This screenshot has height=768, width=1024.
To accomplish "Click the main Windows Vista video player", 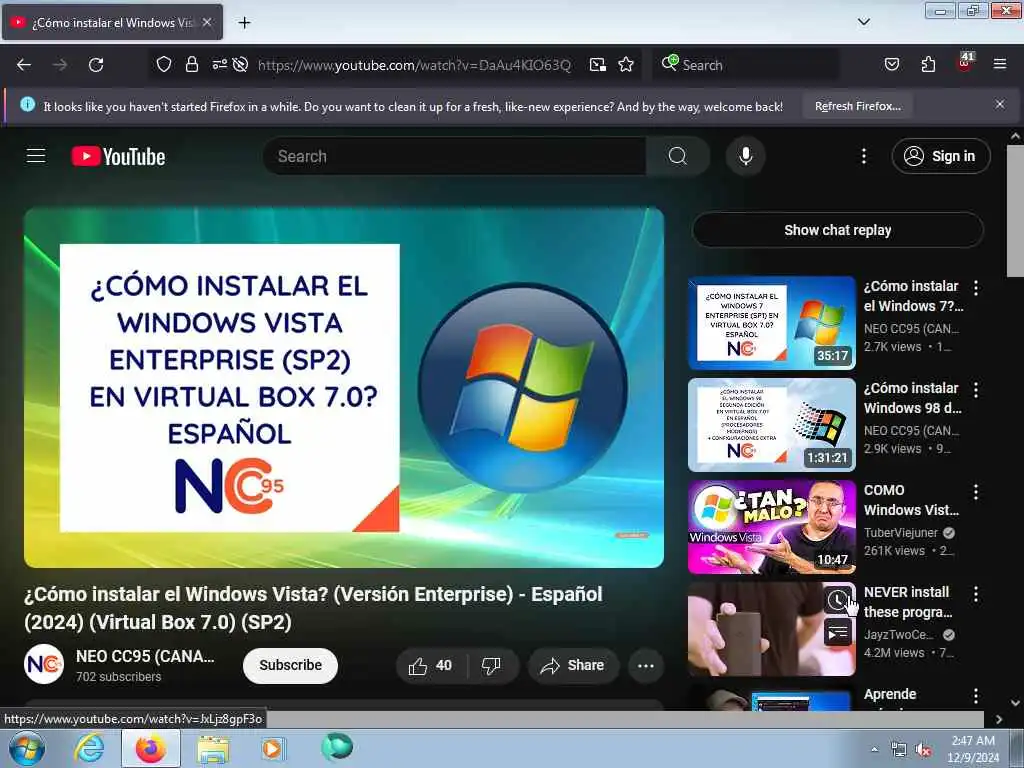I will coord(344,388).
